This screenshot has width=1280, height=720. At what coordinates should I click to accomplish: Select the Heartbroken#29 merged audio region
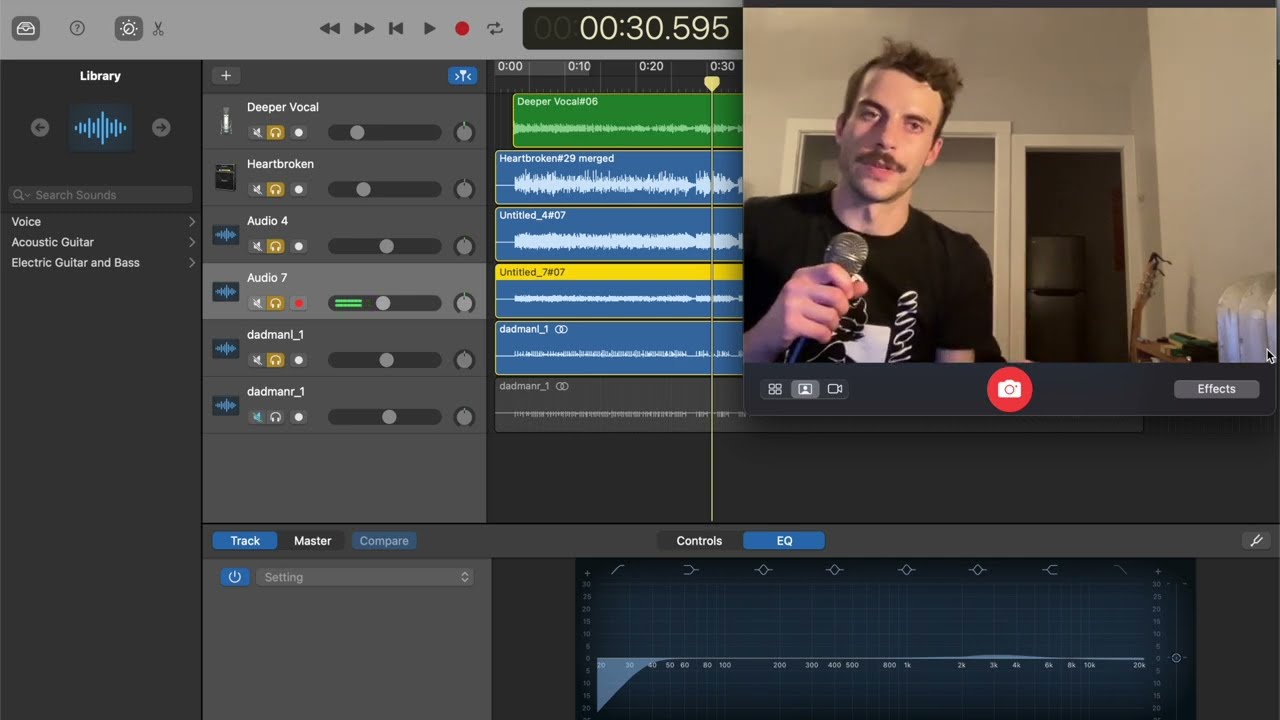[x=619, y=177]
